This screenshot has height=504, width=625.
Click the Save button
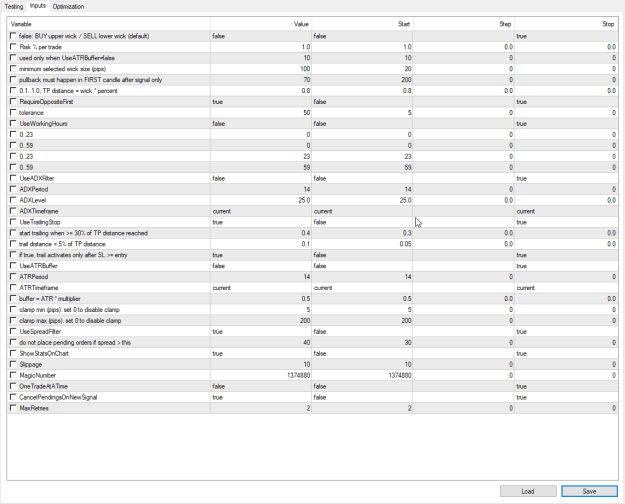pyautogui.click(x=589, y=491)
